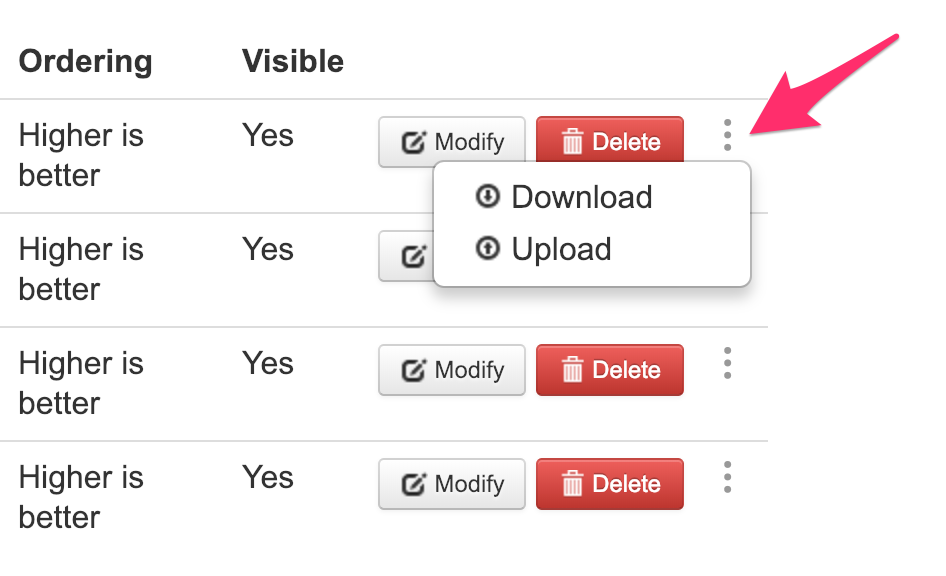946x576 pixels.
Task: Select Upload from the open menu
Action: tap(561, 249)
